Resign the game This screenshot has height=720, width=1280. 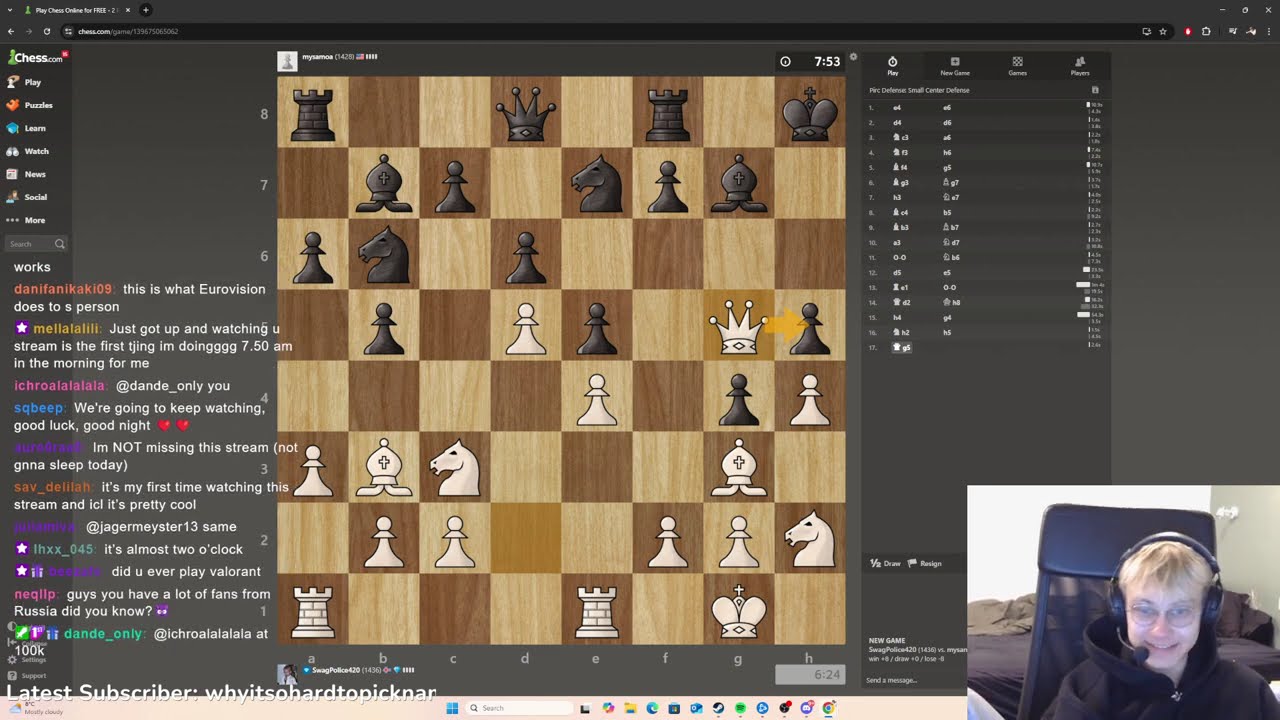[925, 564]
